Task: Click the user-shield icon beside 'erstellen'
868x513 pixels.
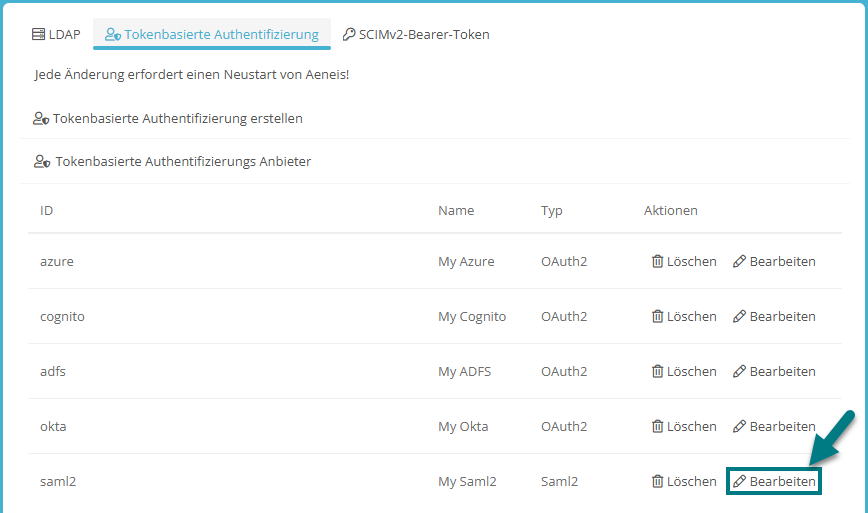Action: (41, 118)
